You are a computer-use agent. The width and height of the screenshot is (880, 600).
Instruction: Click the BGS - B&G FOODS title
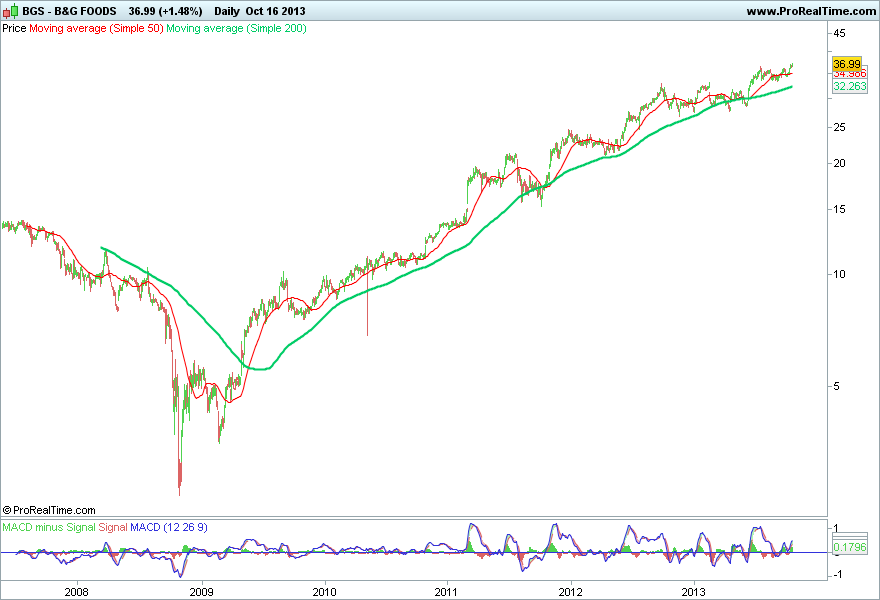coord(69,11)
